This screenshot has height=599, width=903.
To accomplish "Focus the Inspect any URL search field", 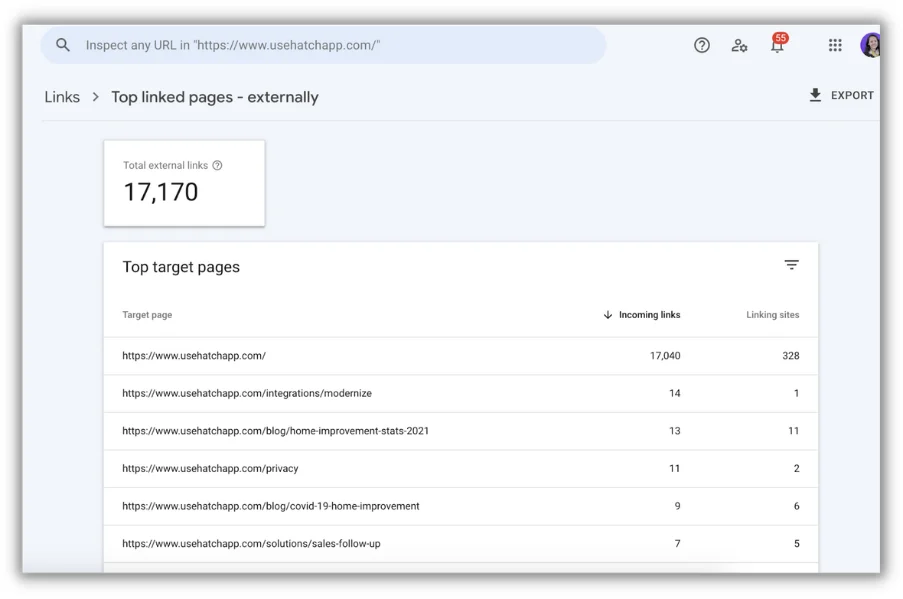I will pyautogui.click(x=323, y=45).
